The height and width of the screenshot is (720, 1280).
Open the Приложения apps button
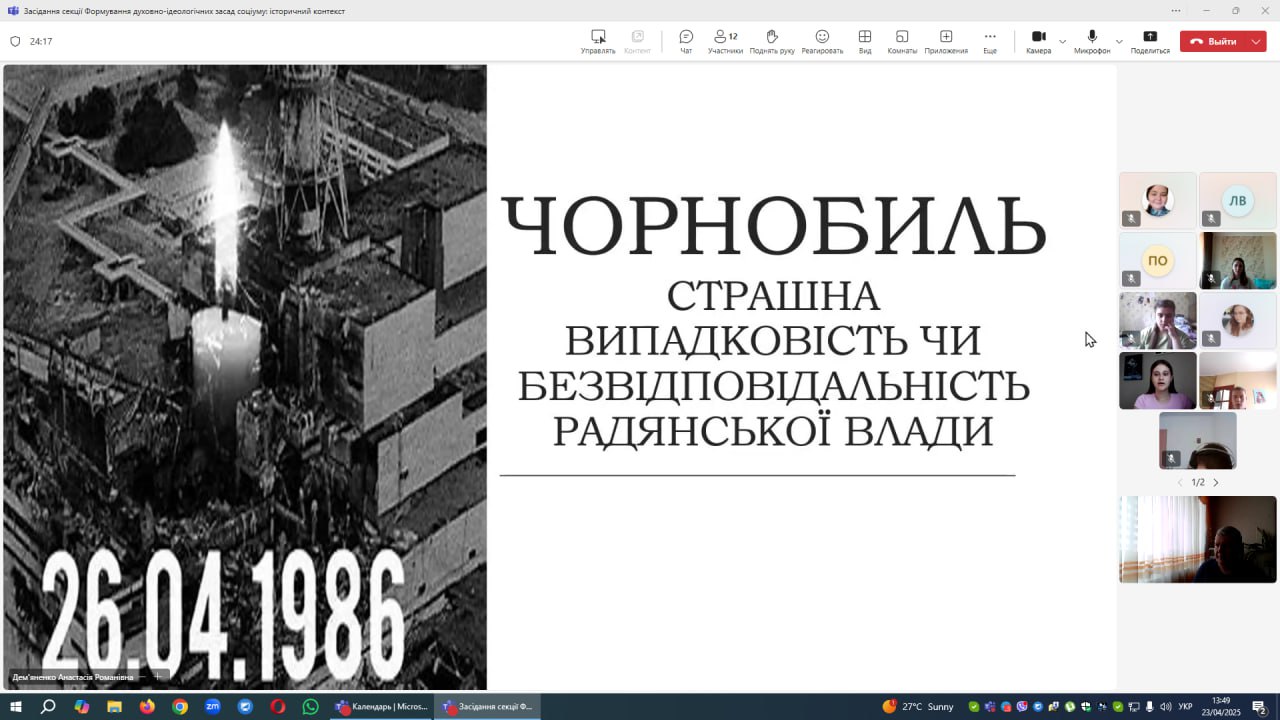click(946, 41)
